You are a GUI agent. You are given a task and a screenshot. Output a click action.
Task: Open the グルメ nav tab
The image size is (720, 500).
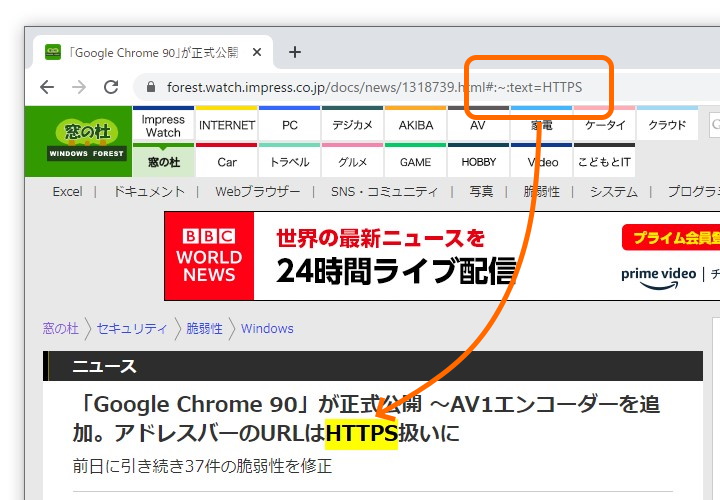click(x=353, y=162)
